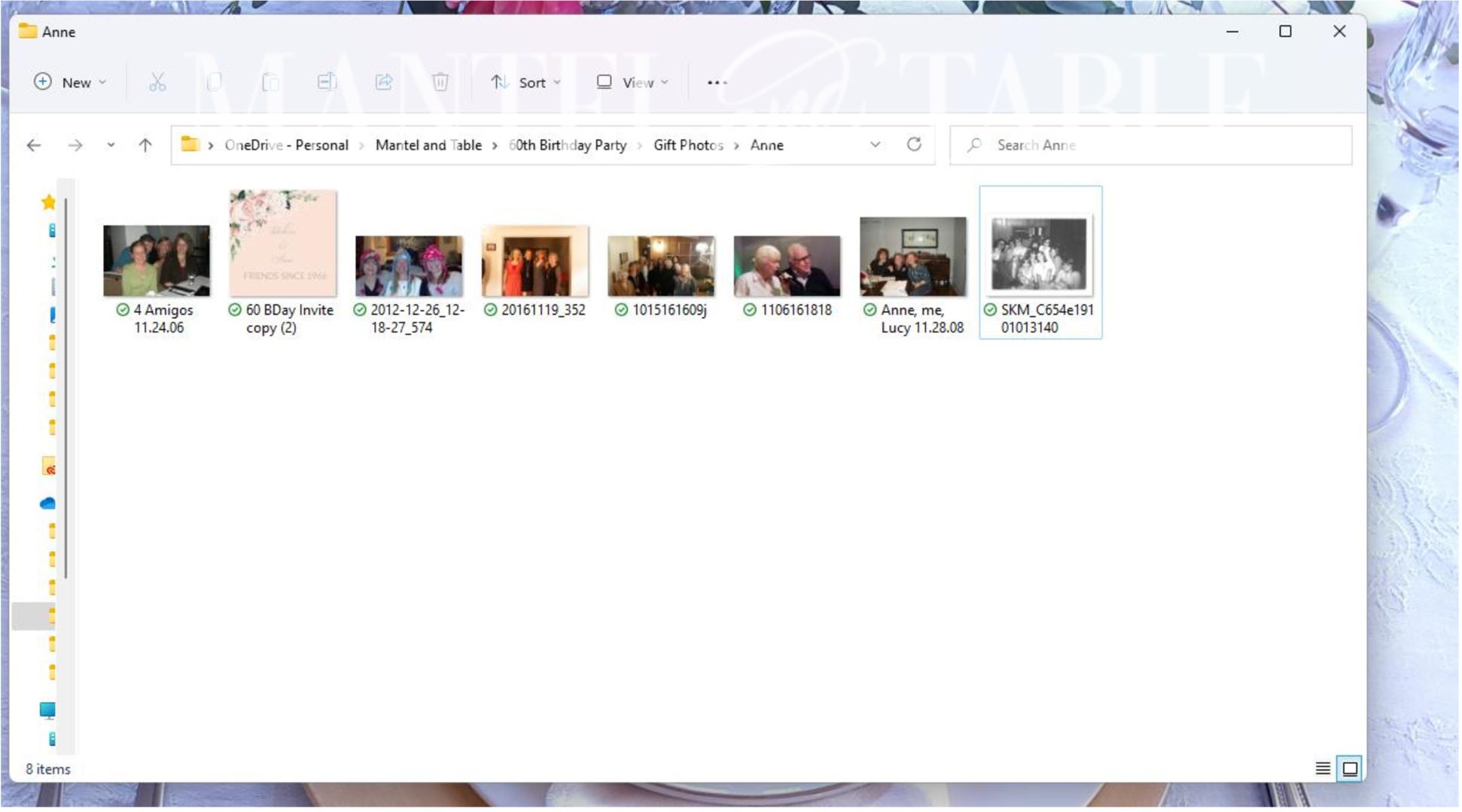Click the folder icon in address bar
Viewport: 1462px width, 812px height.
pos(190,144)
